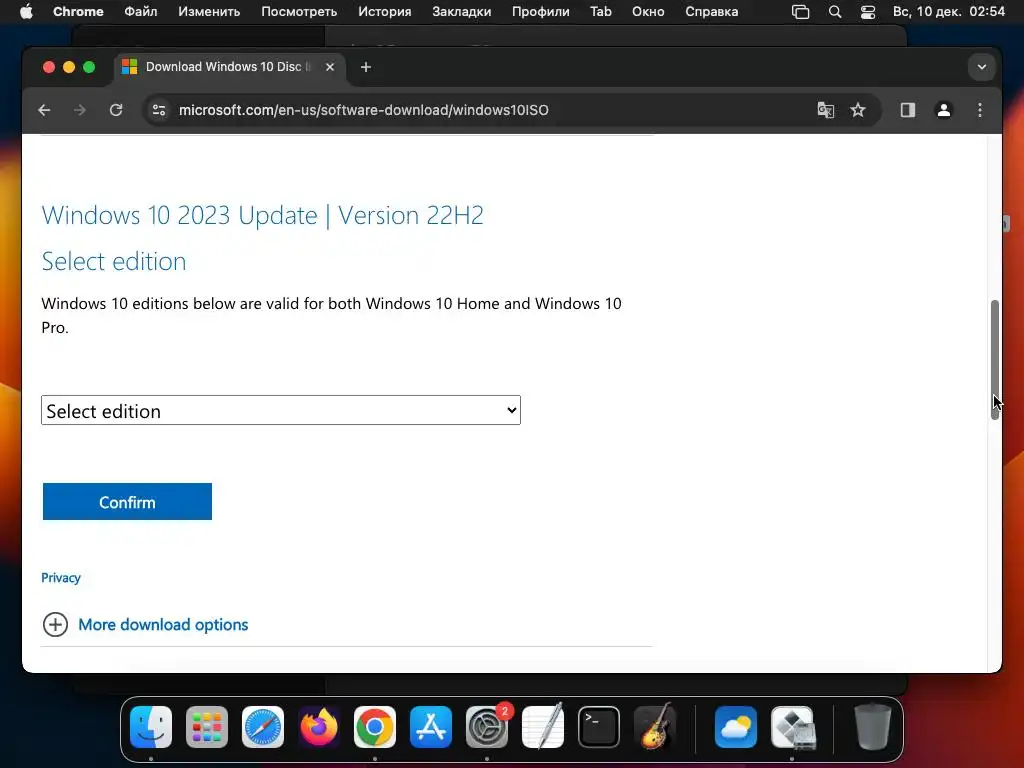Image resolution: width=1024 pixels, height=768 pixels.
Task: Open TextEdit from the Dock
Action: tap(543, 727)
